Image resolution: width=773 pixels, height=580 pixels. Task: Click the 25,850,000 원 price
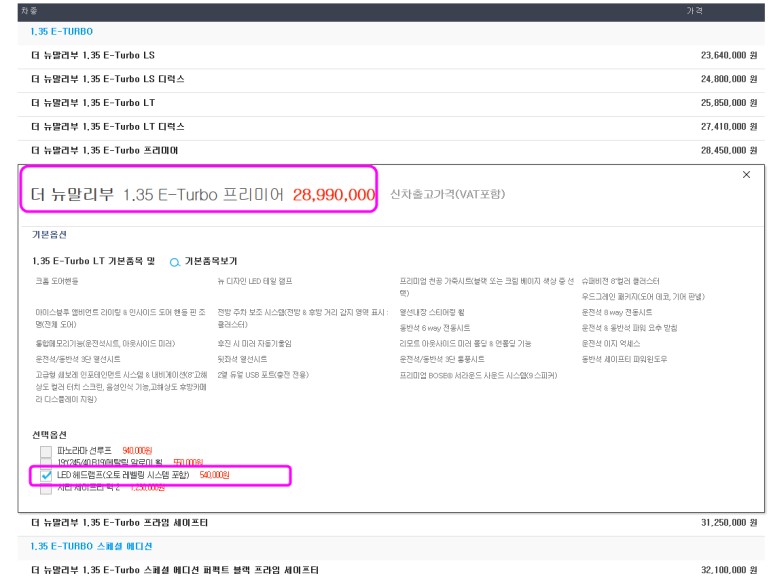(729, 102)
